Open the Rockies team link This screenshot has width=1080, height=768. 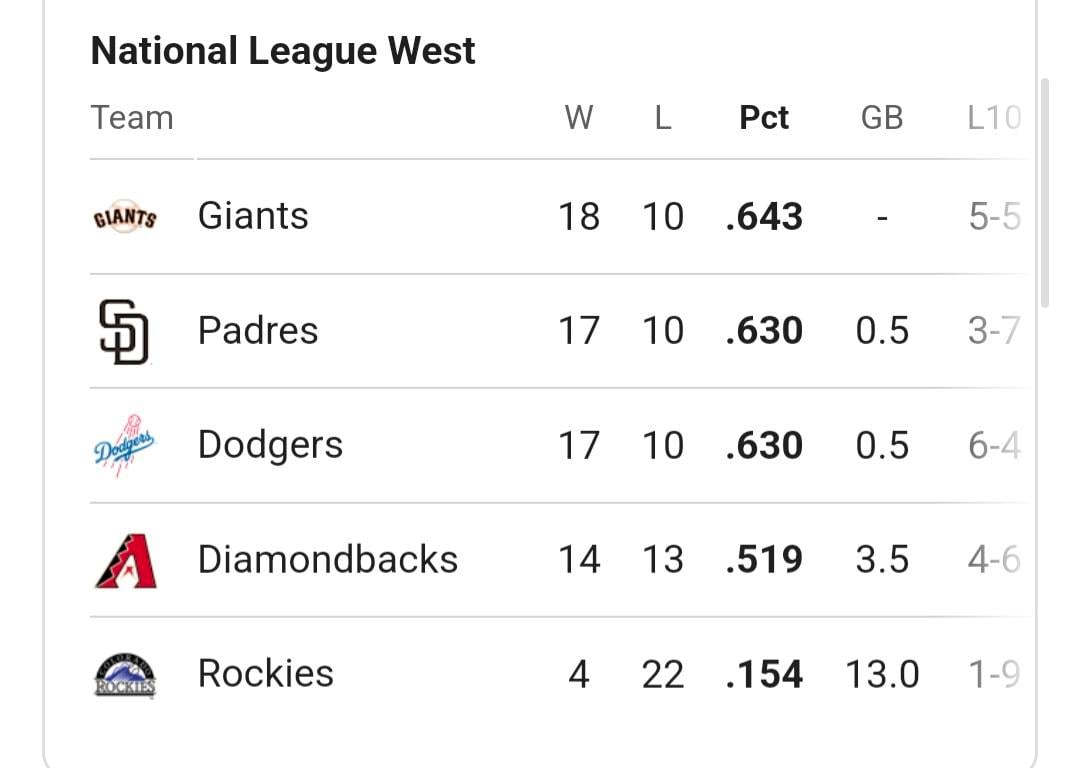coord(265,674)
